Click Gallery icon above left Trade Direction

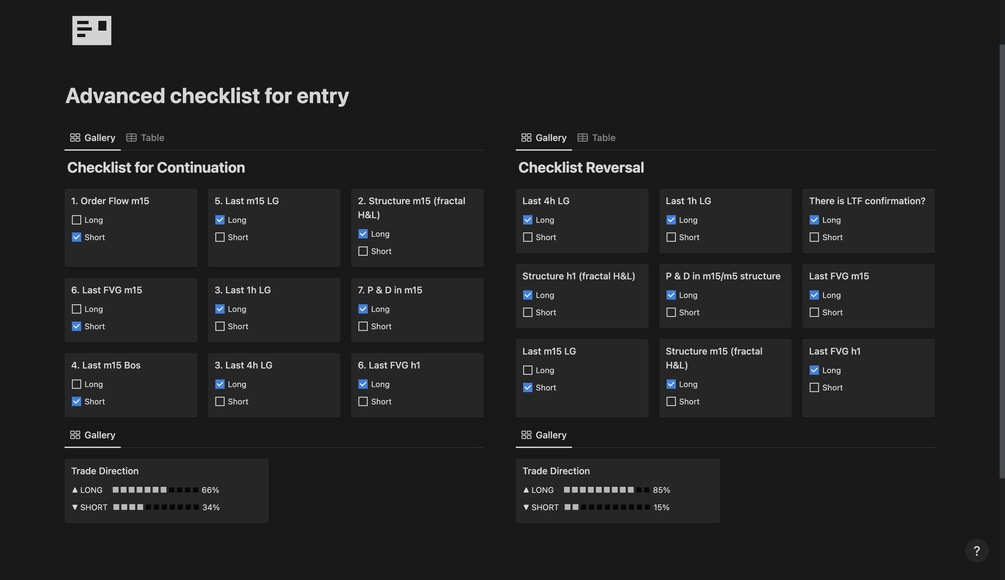75,435
